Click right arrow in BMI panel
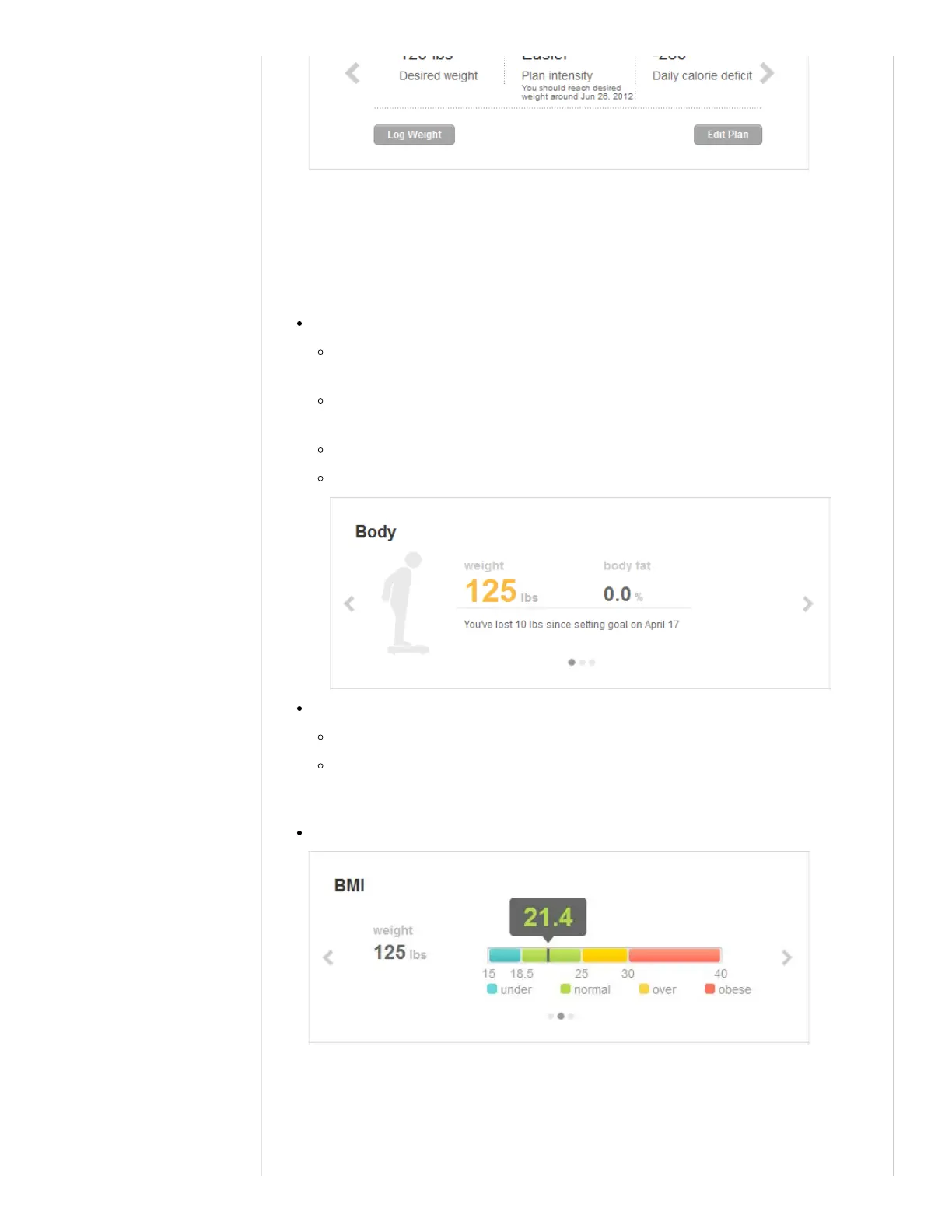 click(786, 957)
